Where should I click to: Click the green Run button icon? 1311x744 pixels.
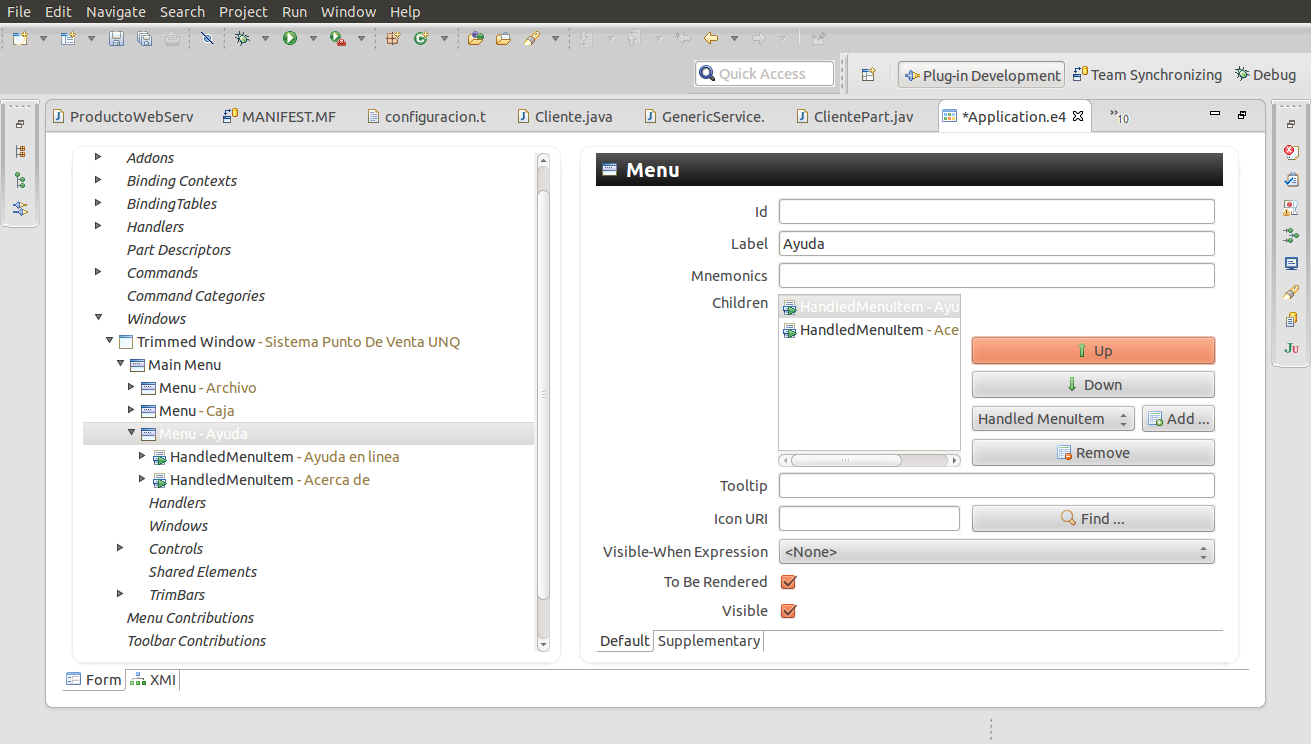pos(290,39)
